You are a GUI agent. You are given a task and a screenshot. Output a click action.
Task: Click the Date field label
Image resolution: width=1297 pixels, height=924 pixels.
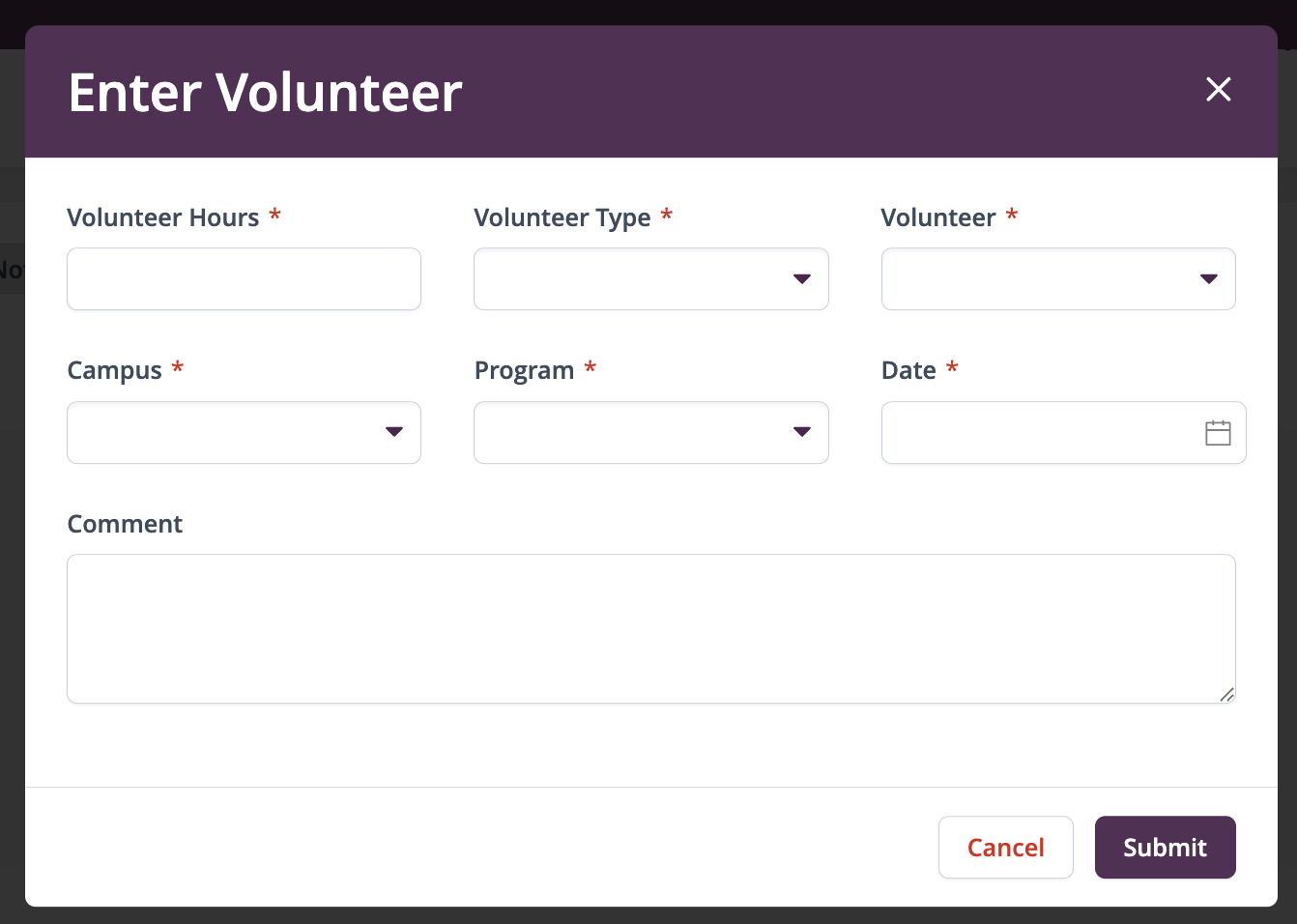[x=908, y=370]
